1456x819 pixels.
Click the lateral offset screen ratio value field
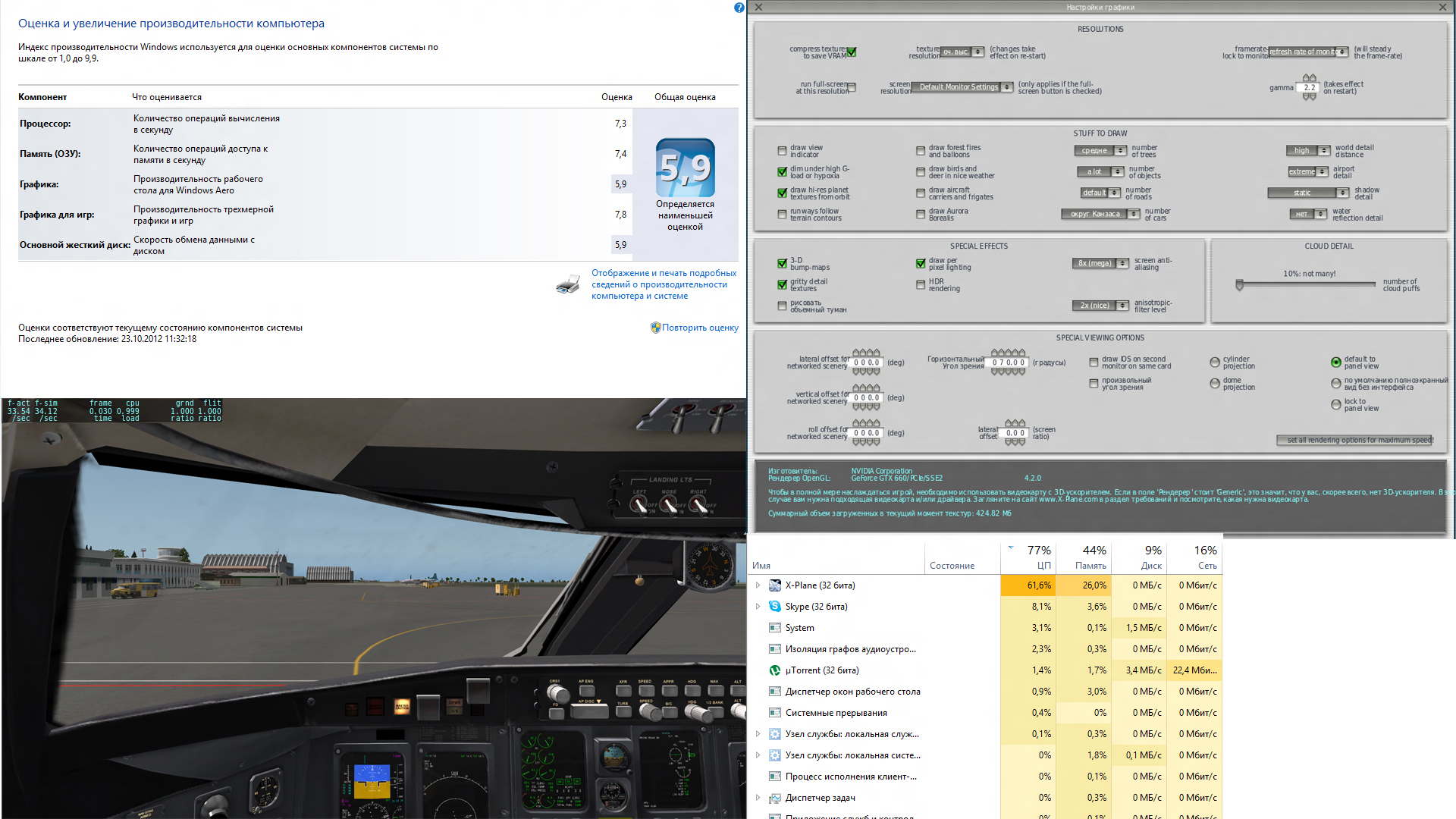click(1015, 433)
